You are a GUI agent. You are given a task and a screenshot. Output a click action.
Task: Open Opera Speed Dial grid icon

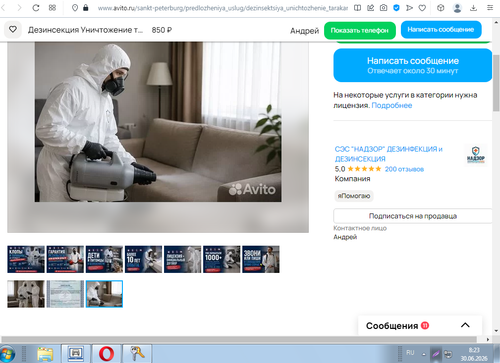(52, 8)
